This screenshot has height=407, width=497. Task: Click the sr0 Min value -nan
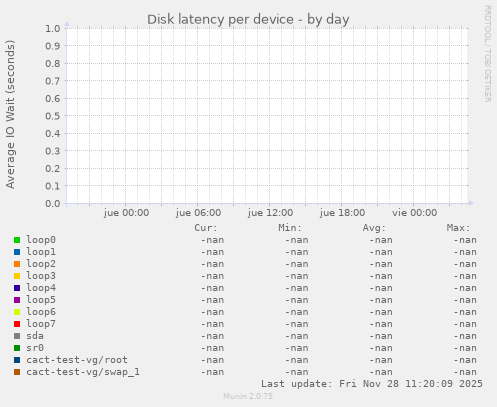(x=297, y=348)
